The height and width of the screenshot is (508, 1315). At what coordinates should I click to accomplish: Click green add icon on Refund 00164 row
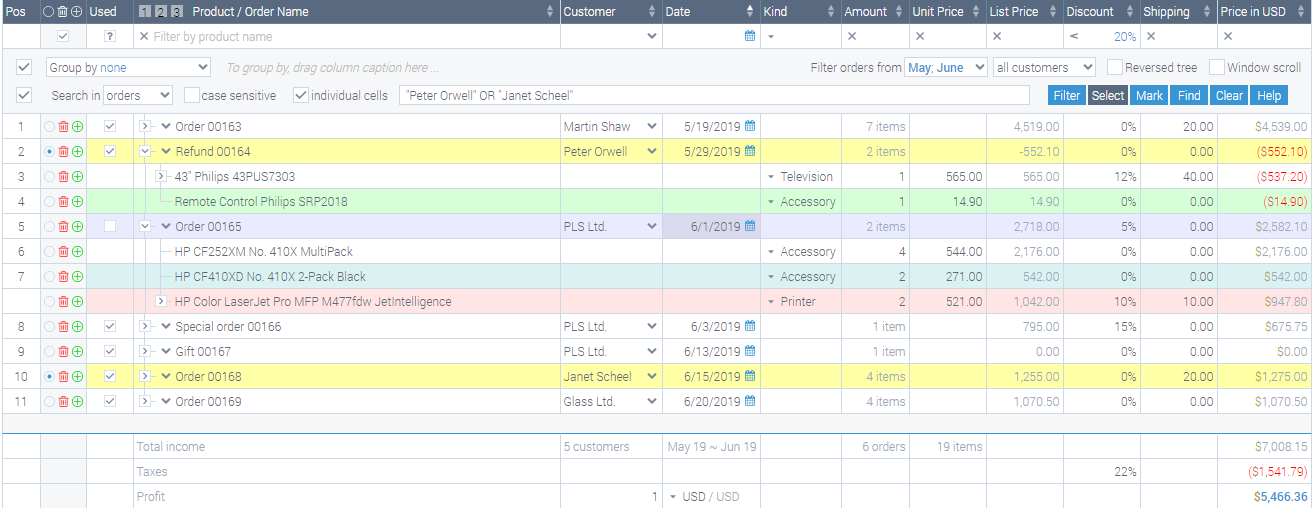tap(77, 152)
